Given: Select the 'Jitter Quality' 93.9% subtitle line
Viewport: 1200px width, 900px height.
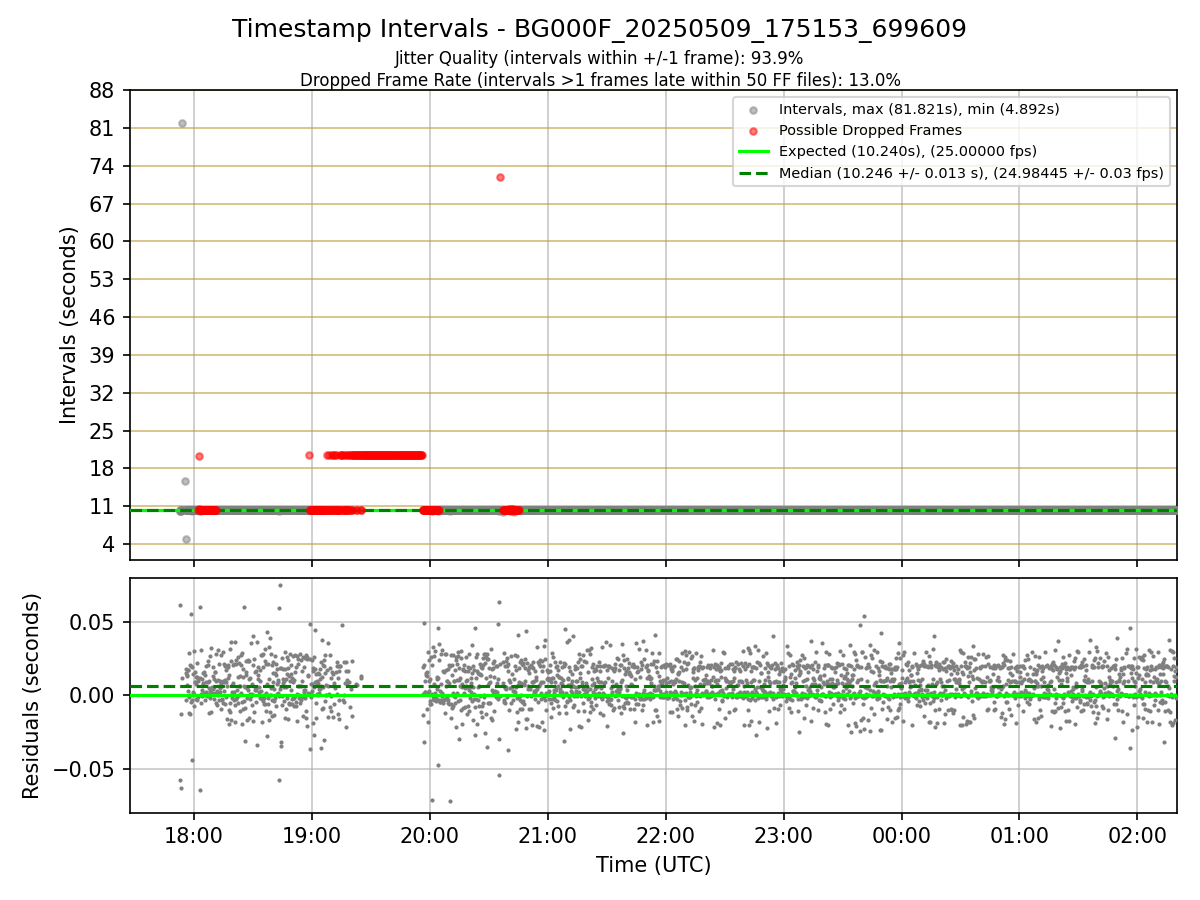Looking at the screenshot, I should 599,58.
